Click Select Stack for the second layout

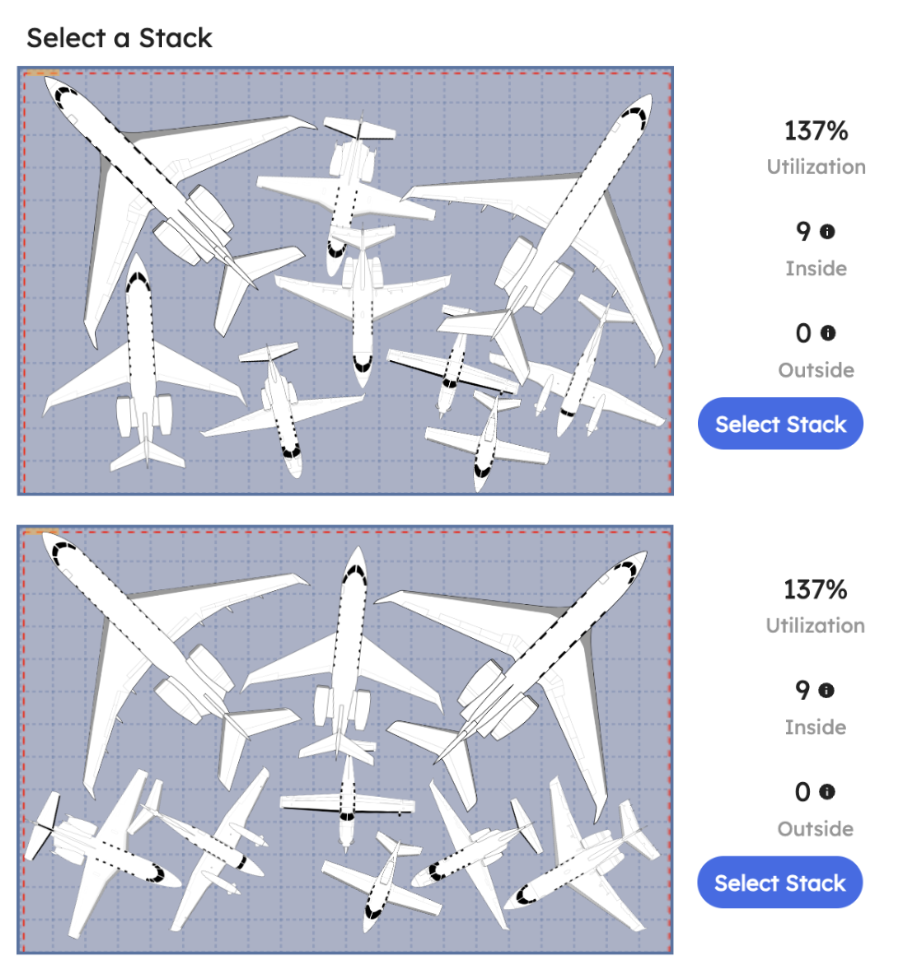tap(780, 883)
